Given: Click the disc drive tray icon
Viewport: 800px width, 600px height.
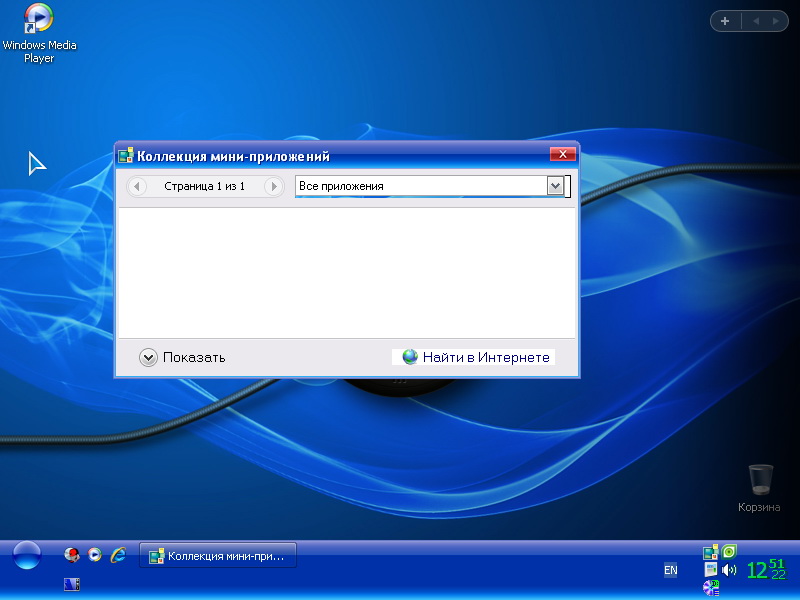Looking at the screenshot, I should coord(711,588).
